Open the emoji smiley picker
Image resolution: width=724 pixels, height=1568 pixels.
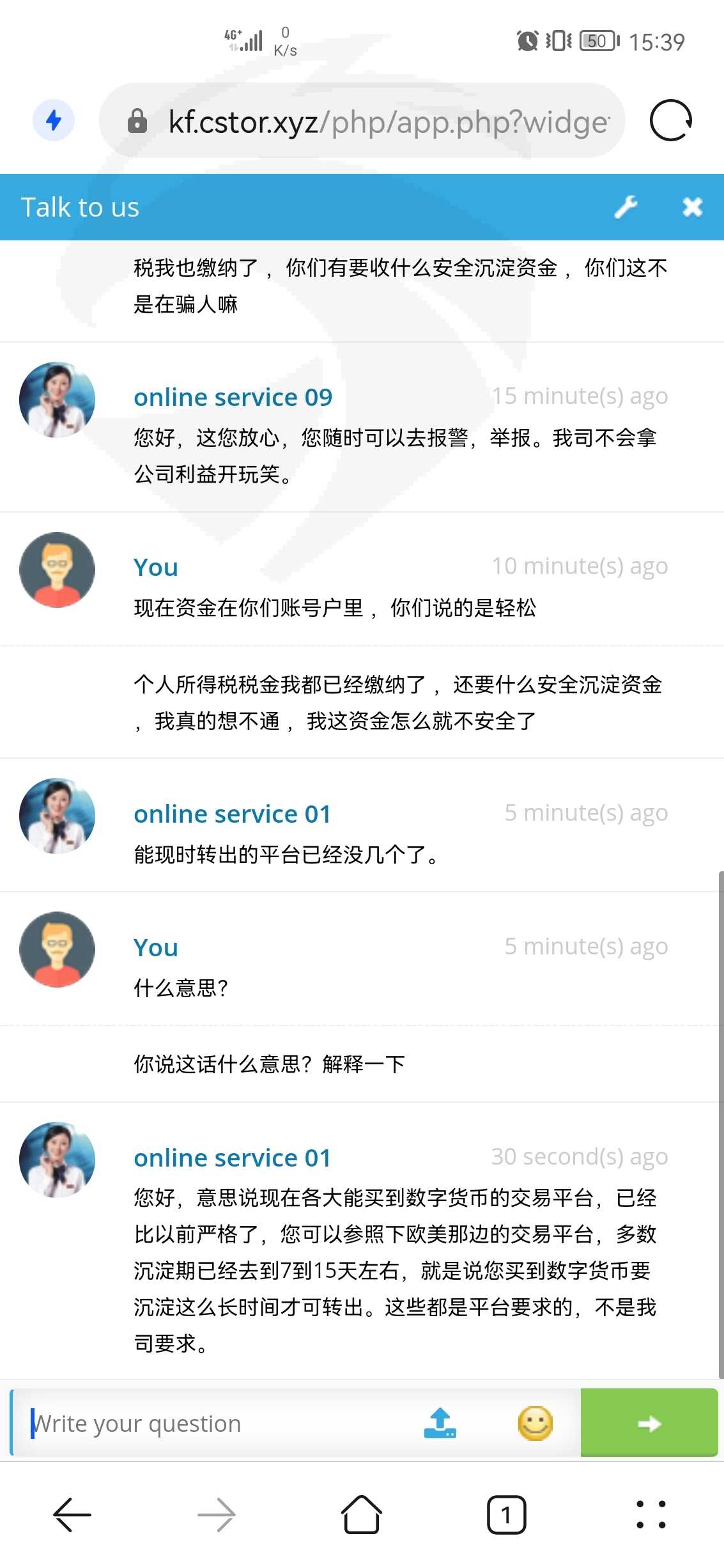coord(535,1423)
